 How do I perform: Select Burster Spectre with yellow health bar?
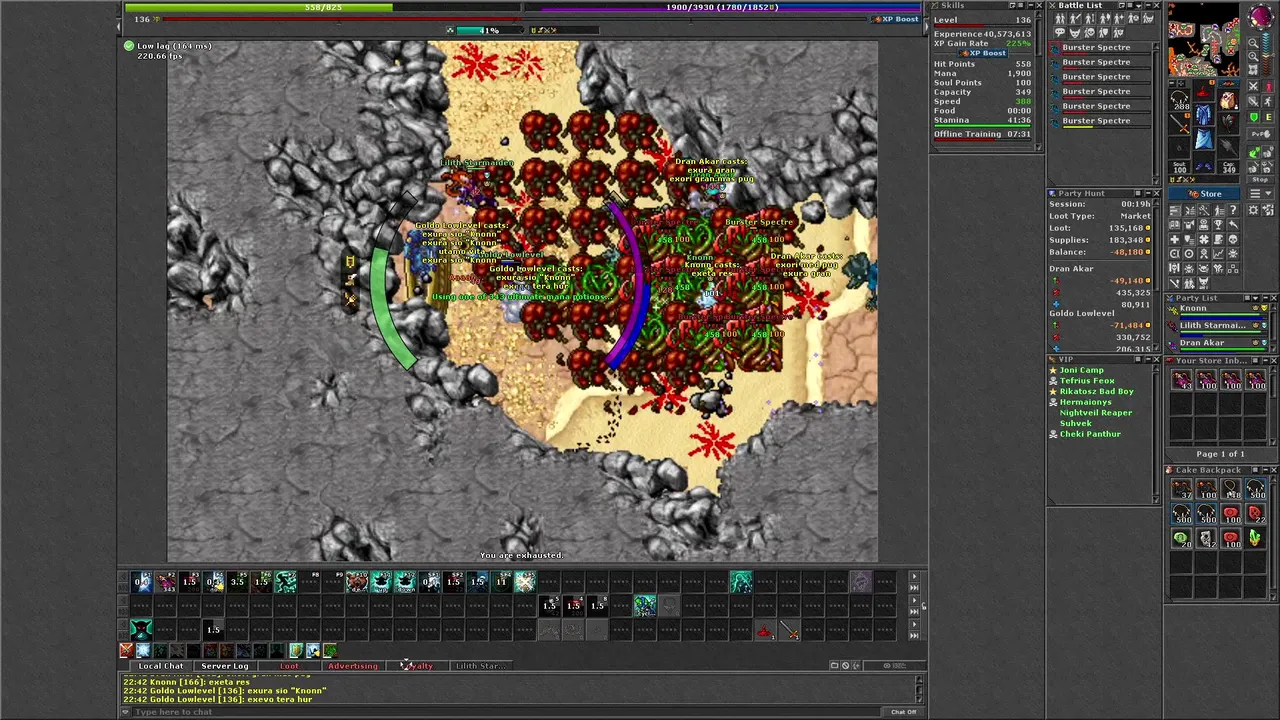coord(1100,122)
